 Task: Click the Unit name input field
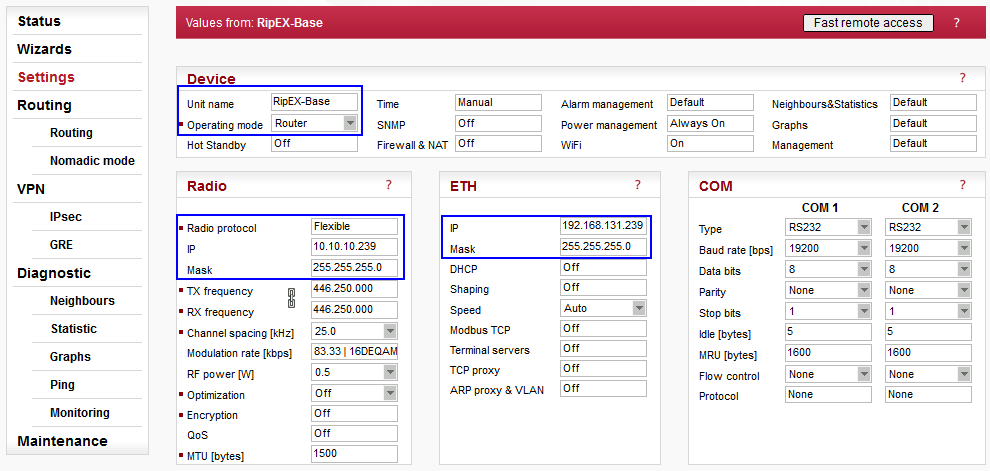314,102
